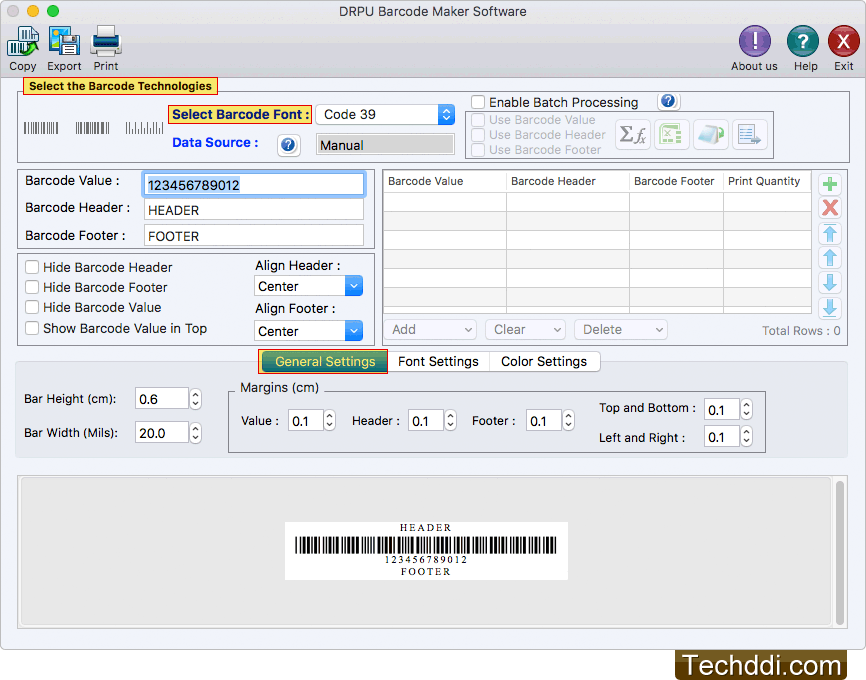Open the Clear dropdown below table
Viewport: 866px width, 680px height.
[x=526, y=330]
